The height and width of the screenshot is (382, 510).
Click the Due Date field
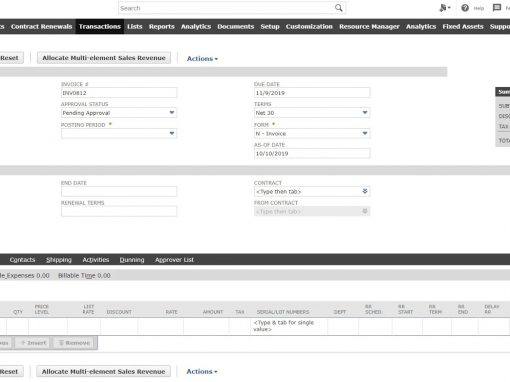click(x=312, y=93)
